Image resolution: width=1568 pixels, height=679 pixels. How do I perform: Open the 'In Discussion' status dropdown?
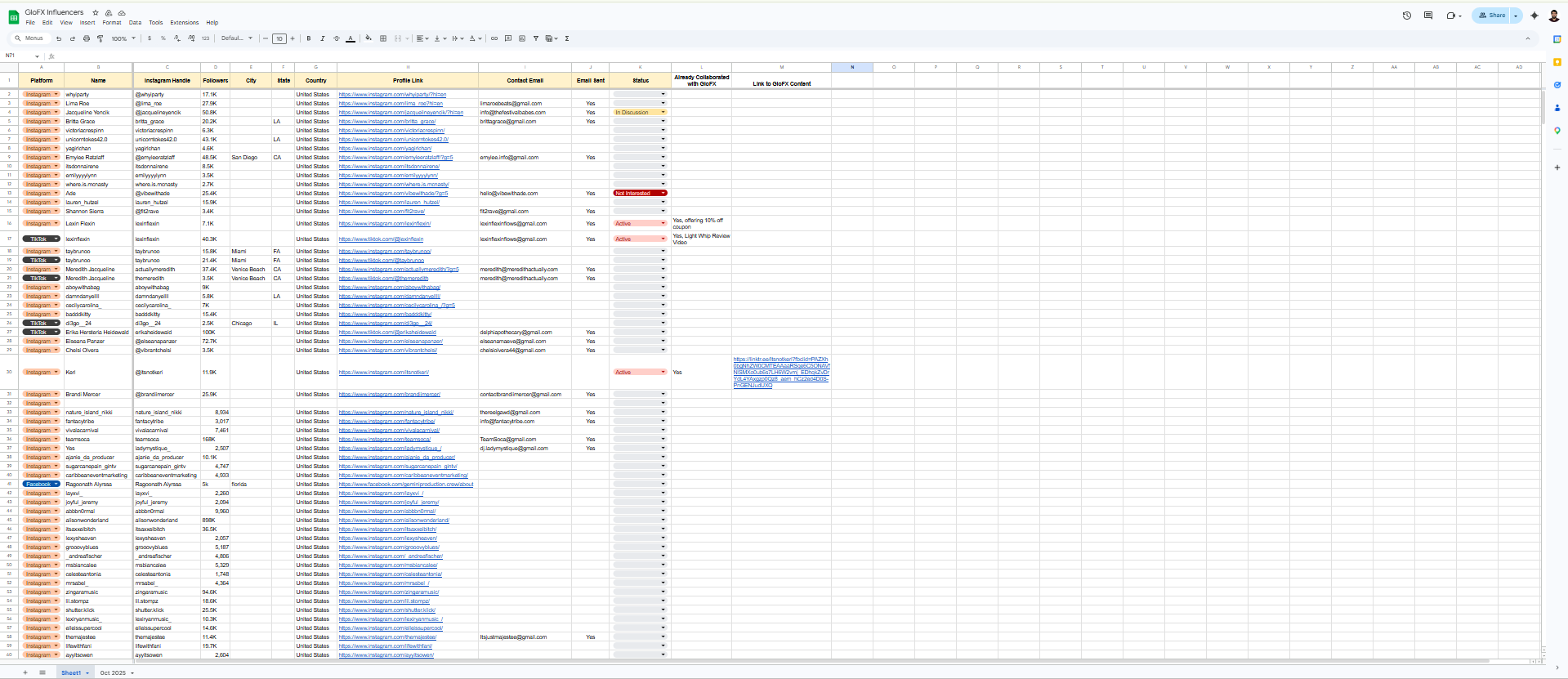tap(663, 113)
